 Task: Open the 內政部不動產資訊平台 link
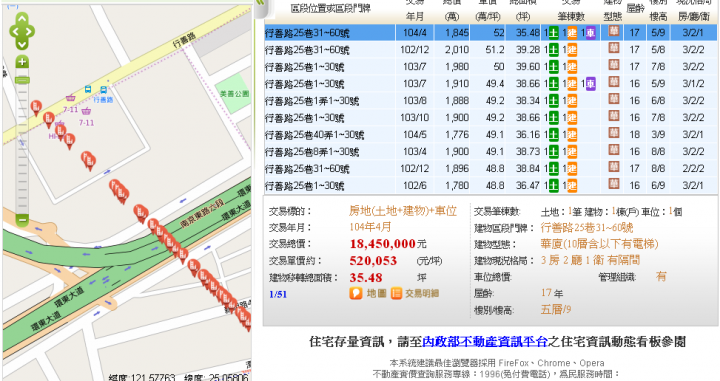click(484, 342)
